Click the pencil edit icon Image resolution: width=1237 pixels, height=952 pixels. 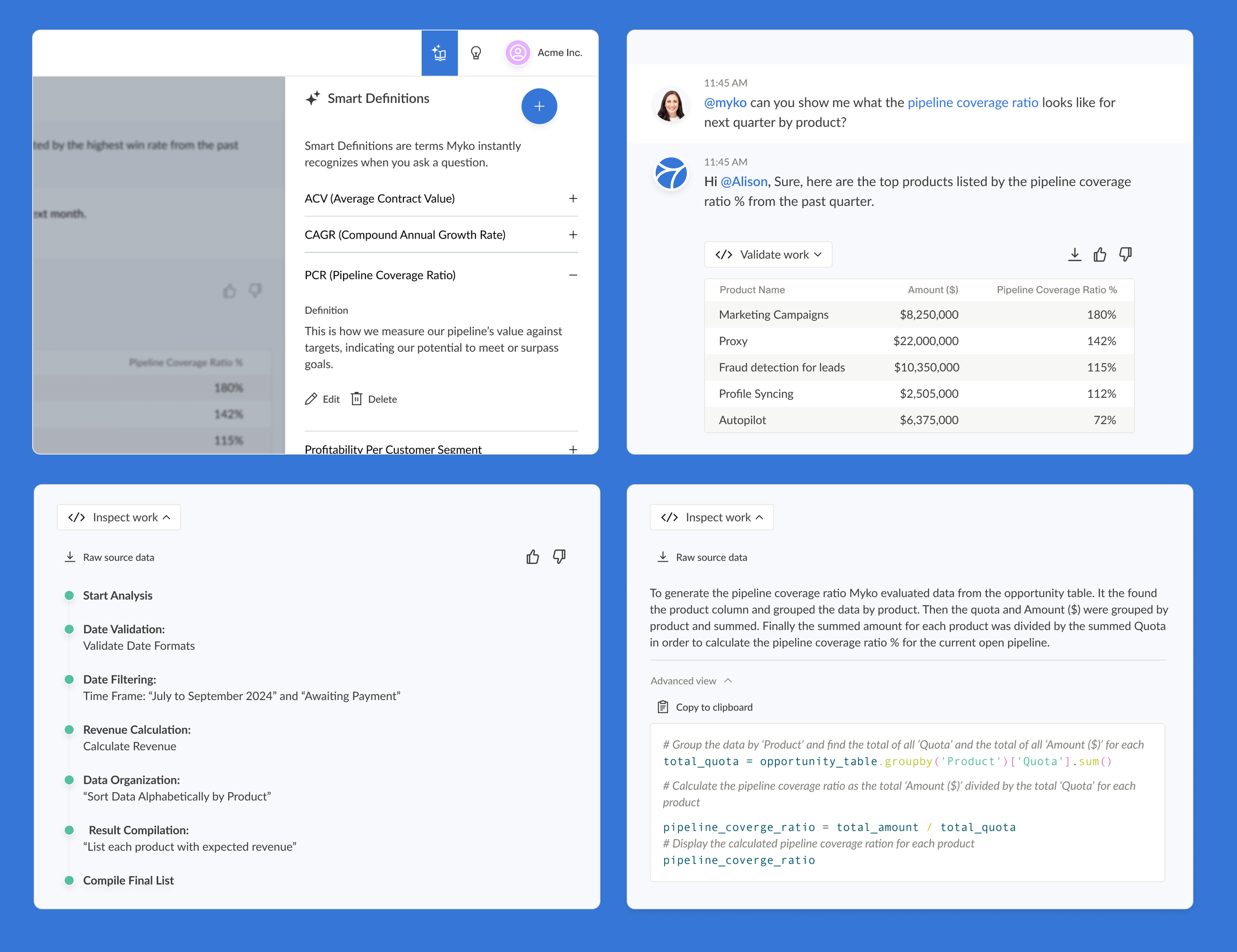311,399
